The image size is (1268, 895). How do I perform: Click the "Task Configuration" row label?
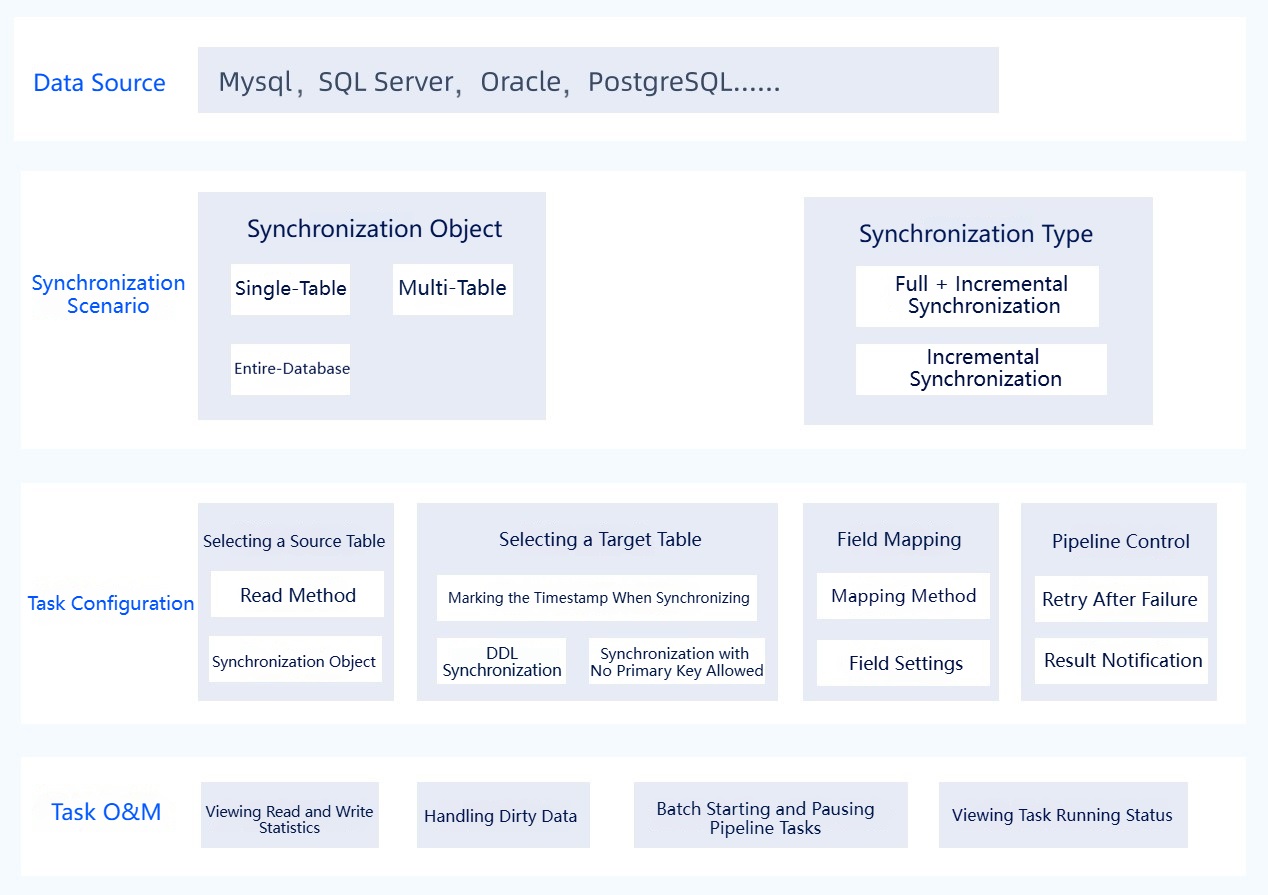(111, 603)
